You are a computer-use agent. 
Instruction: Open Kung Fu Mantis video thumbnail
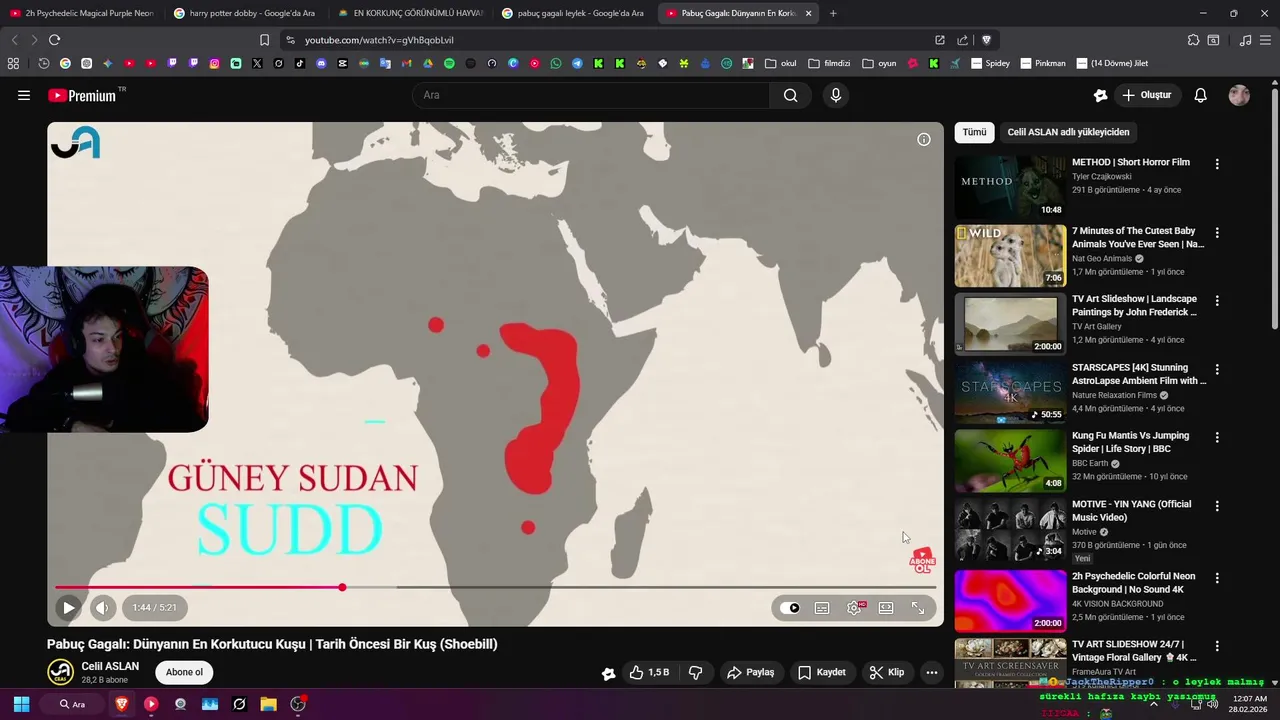[1010, 460]
